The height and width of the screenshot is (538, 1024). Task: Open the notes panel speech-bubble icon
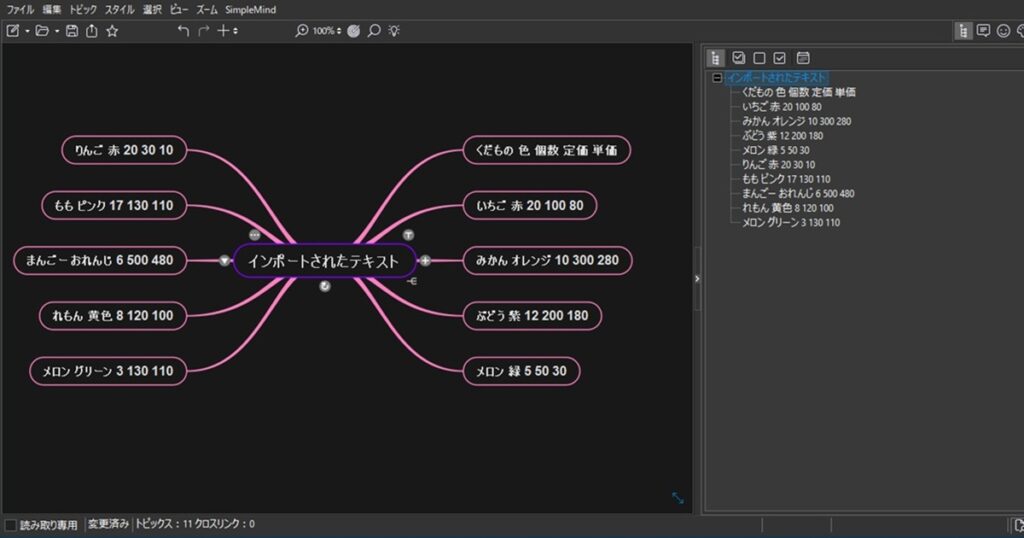point(983,31)
